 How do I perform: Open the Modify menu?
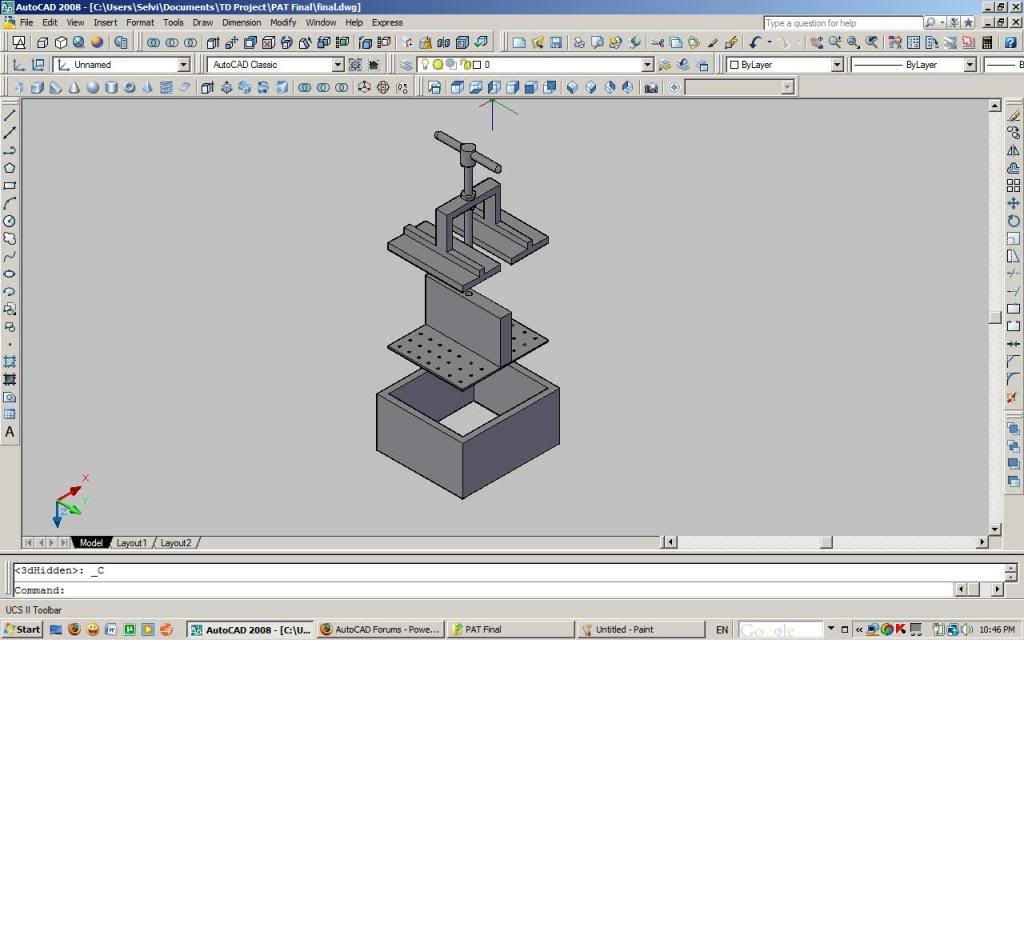[283, 22]
